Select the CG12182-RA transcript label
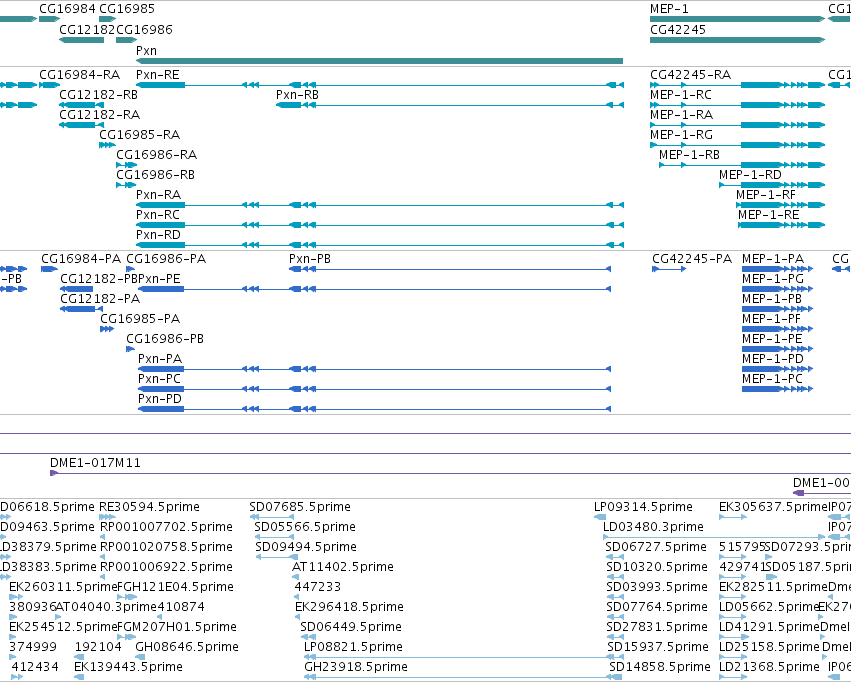851x682 pixels. pyautogui.click(x=99, y=115)
